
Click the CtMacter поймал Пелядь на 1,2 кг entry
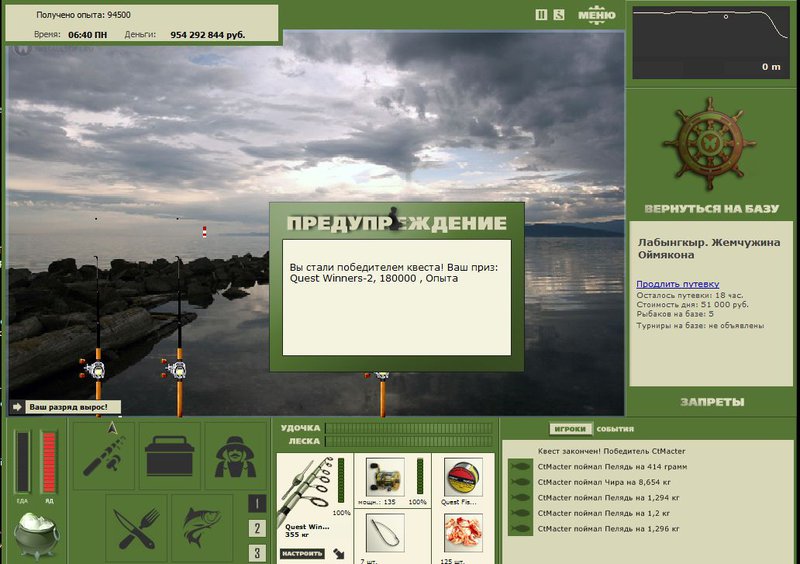pyautogui.click(x=604, y=513)
